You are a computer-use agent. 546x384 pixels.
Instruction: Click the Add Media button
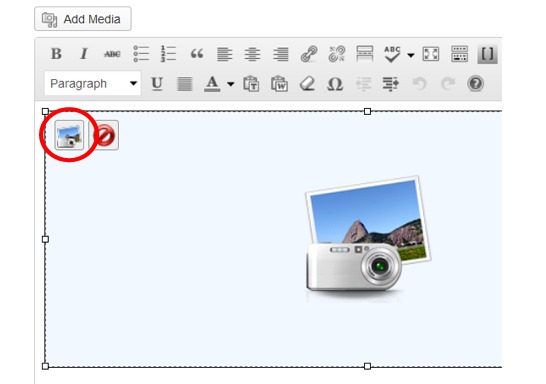[x=83, y=19]
